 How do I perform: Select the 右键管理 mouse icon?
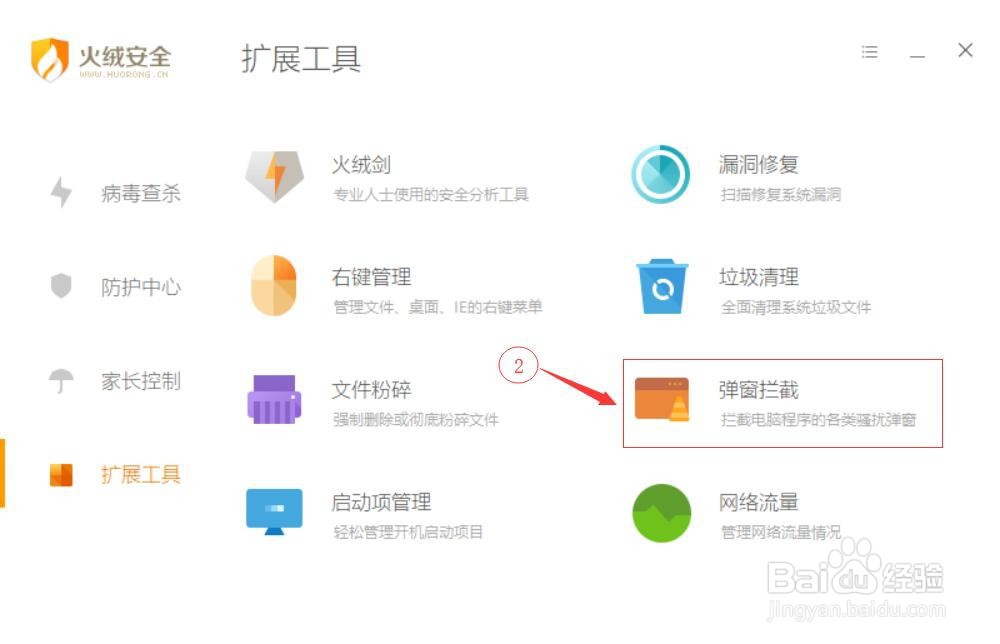click(x=274, y=286)
